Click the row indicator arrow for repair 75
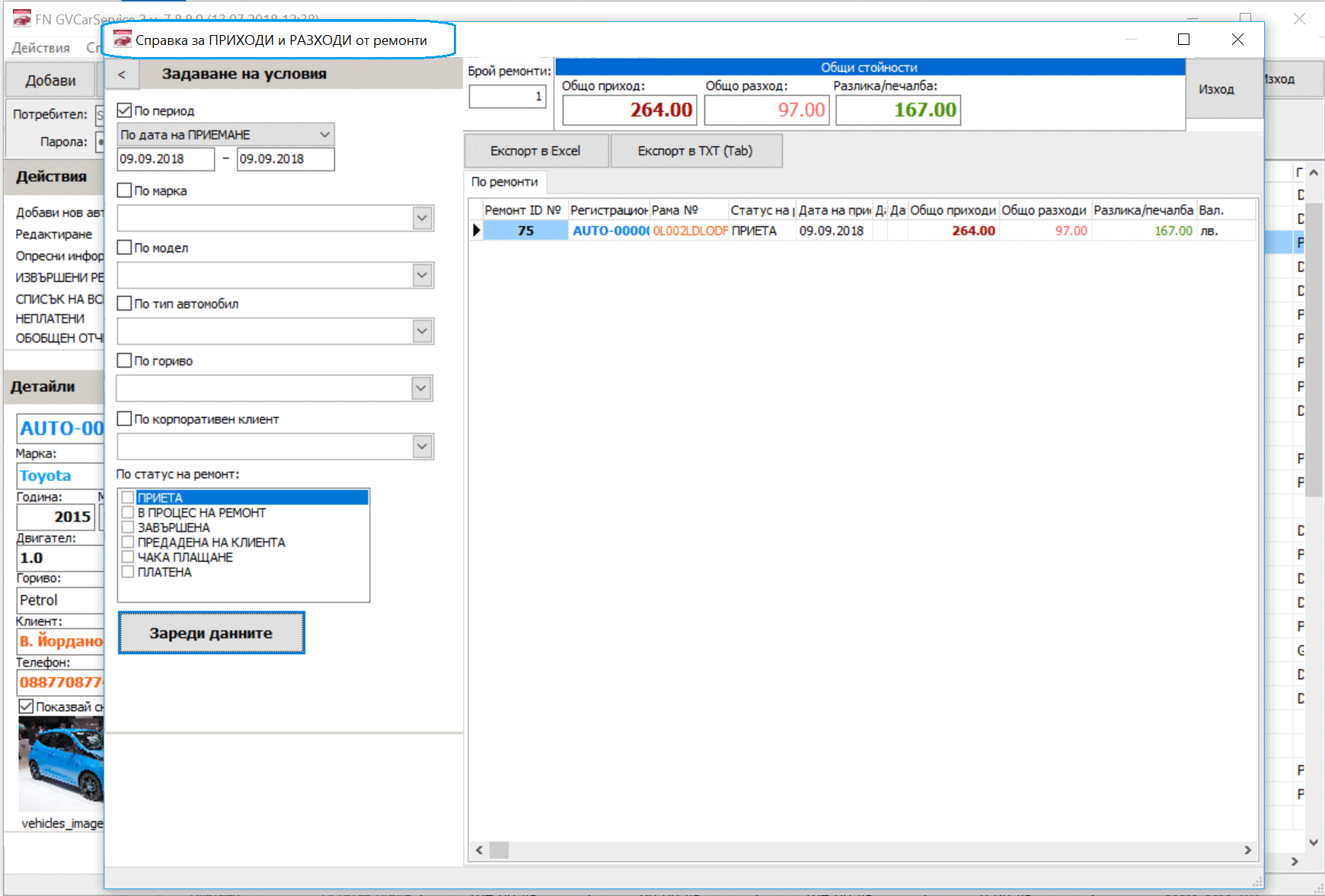The height and width of the screenshot is (896, 1325). pos(476,230)
